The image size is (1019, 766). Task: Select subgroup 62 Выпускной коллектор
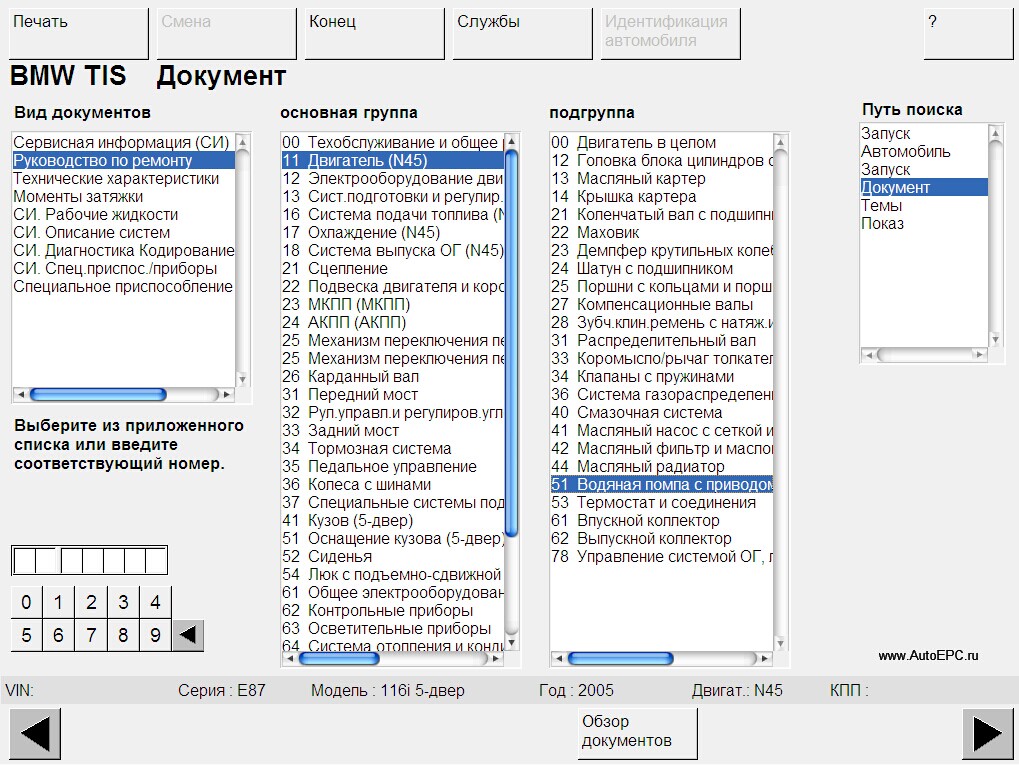tap(662, 539)
